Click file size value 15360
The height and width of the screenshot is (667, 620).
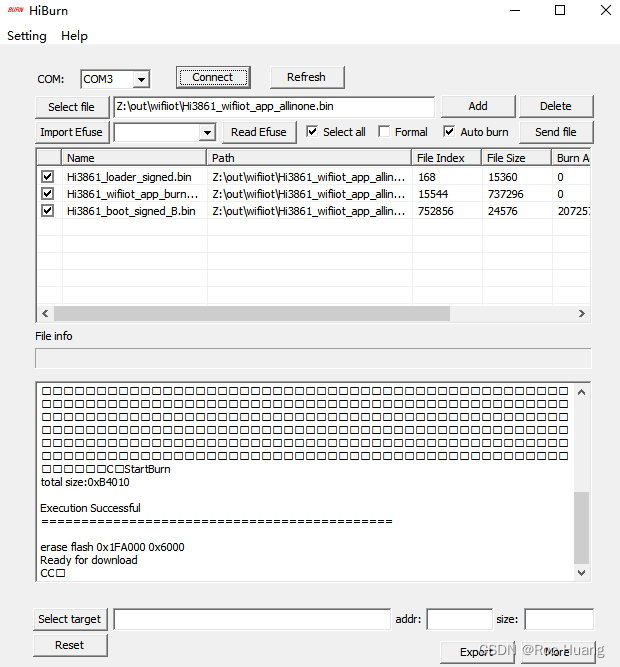tap(503, 177)
